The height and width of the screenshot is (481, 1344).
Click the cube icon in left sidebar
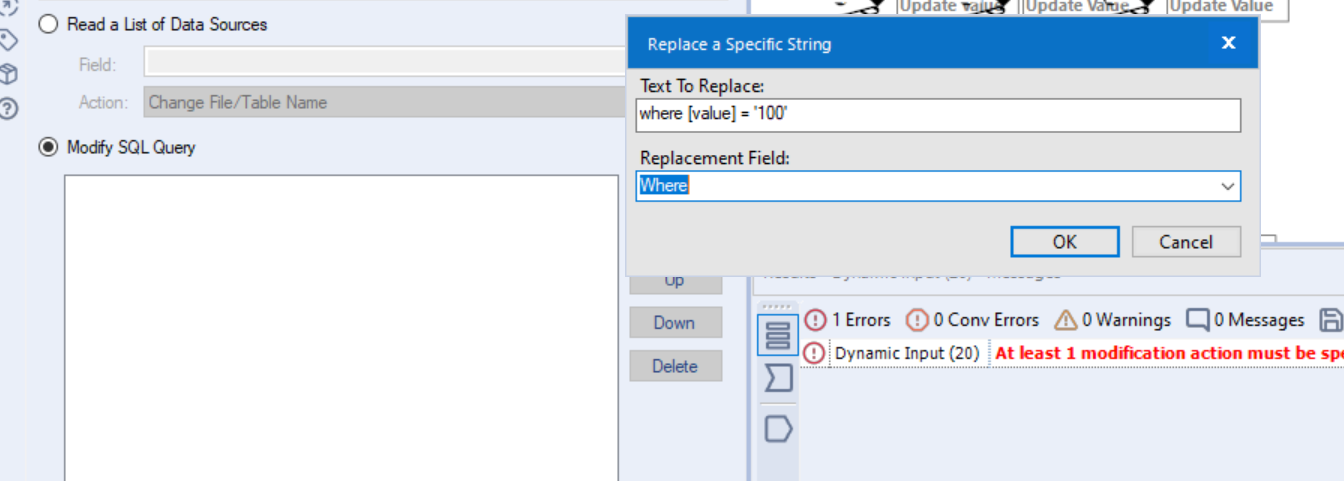pos(8,74)
